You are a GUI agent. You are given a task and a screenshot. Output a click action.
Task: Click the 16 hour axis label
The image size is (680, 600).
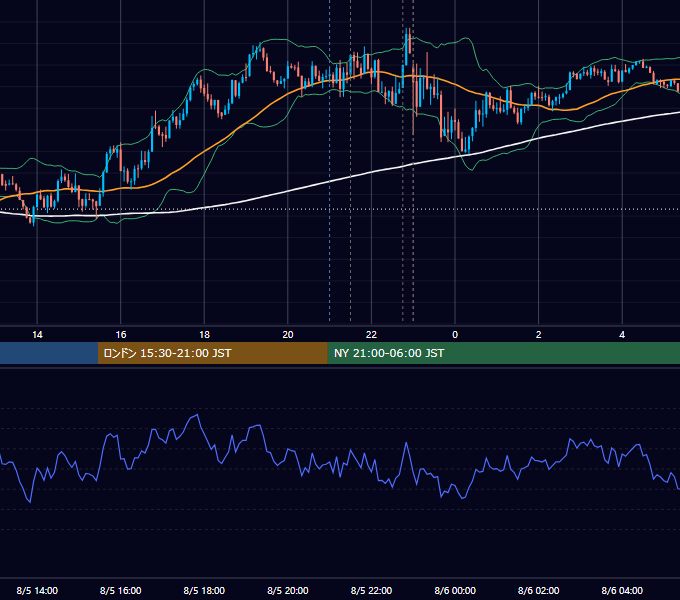tap(121, 335)
